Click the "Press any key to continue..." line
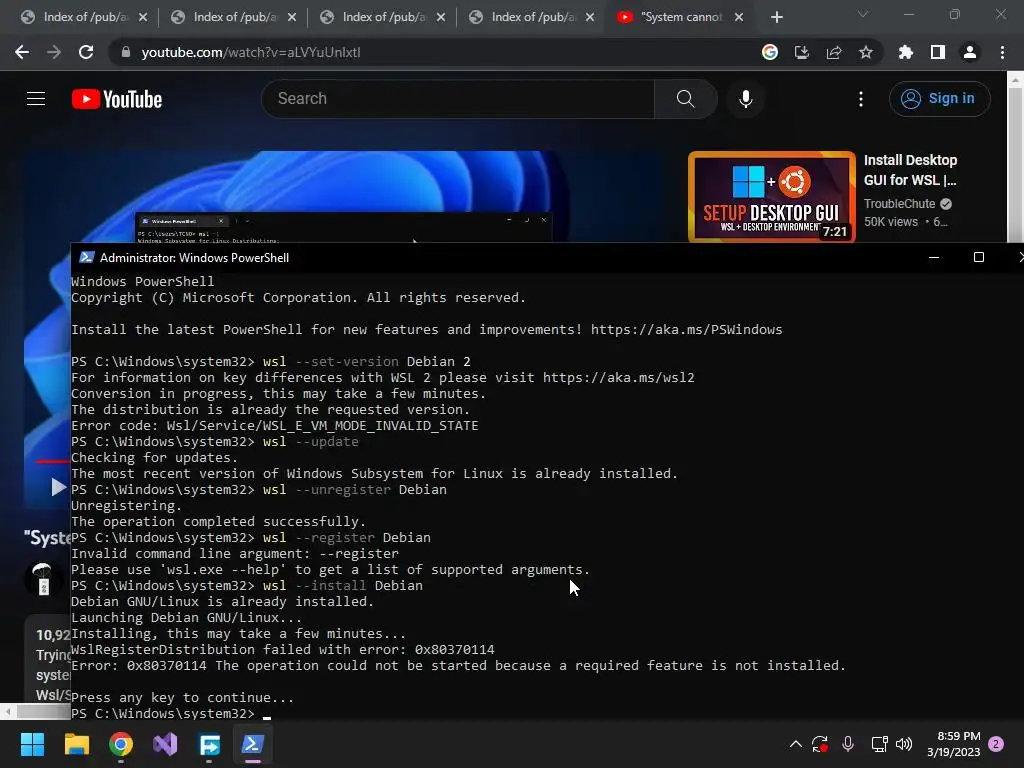This screenshot has height=768, width=1024. pos(182,697)
